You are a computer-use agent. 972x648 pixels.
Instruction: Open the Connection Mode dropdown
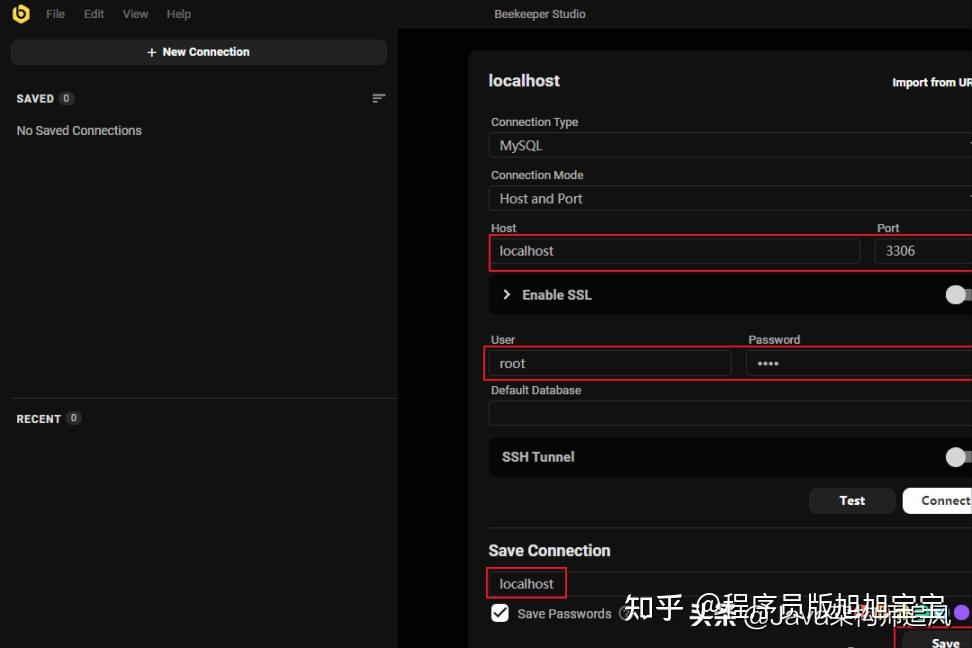[x=730, y=198]
